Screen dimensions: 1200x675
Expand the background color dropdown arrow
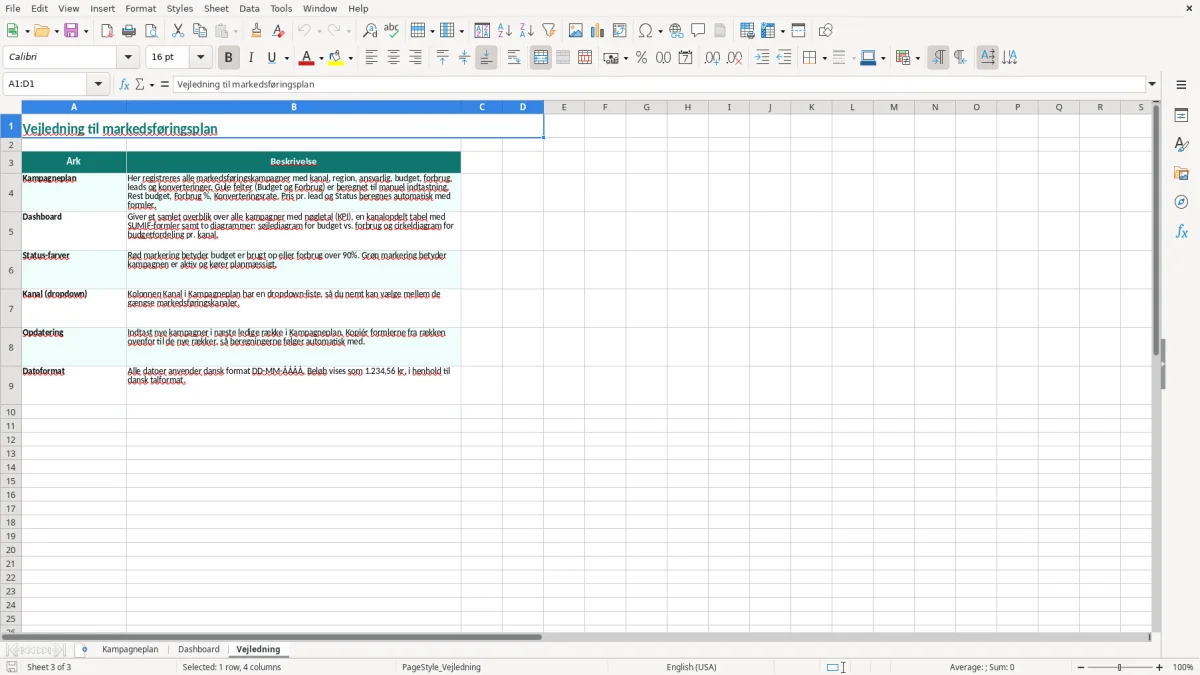pyautogui.click(x=350, y=58)
